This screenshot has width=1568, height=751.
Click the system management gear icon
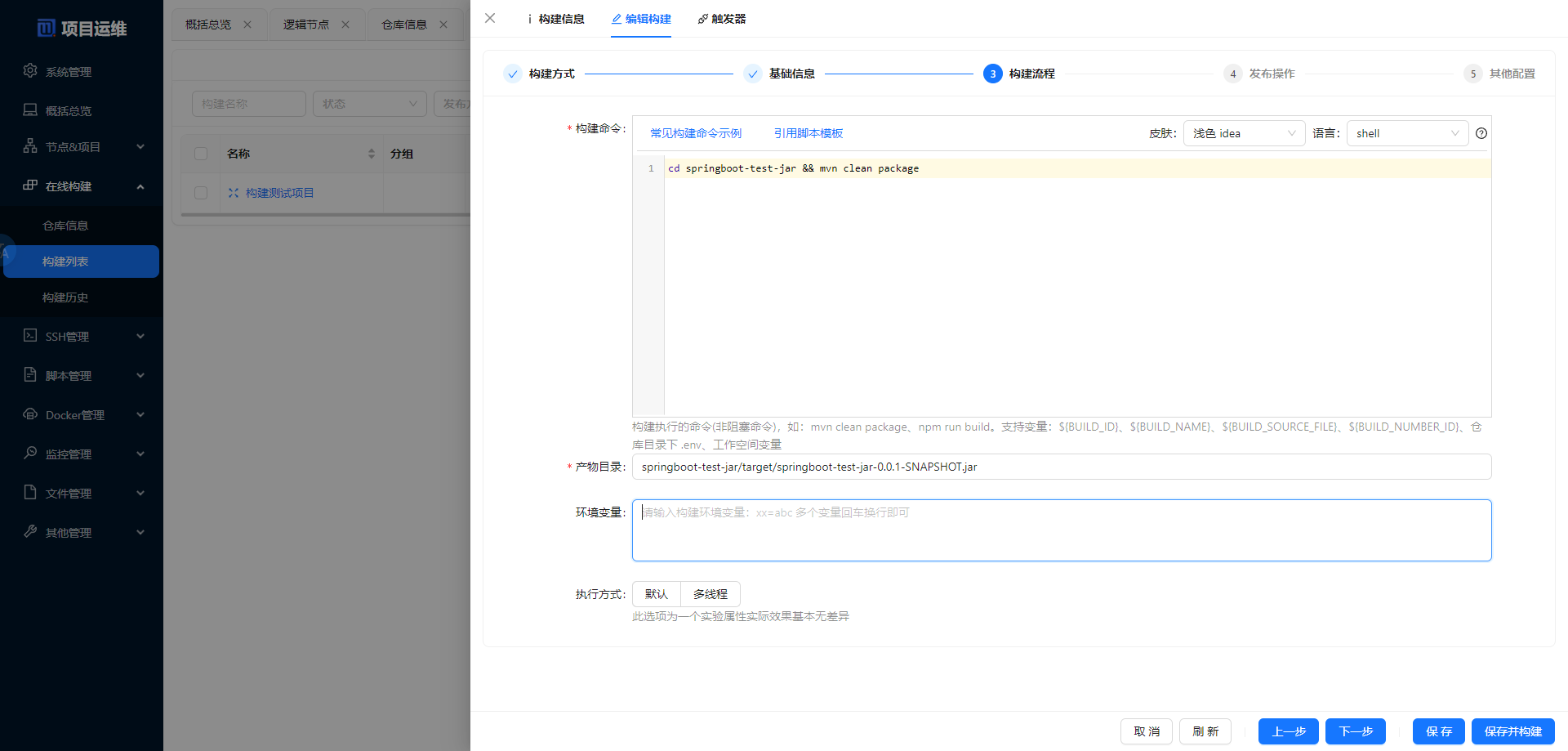tap(30, 71)
